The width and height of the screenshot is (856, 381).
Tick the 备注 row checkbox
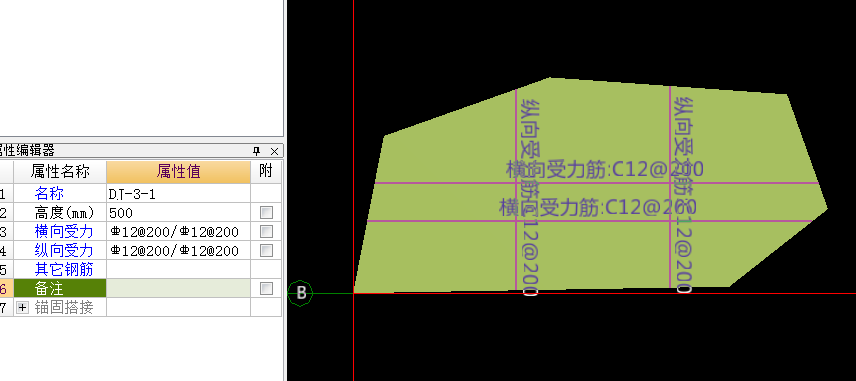coord(266,289)
